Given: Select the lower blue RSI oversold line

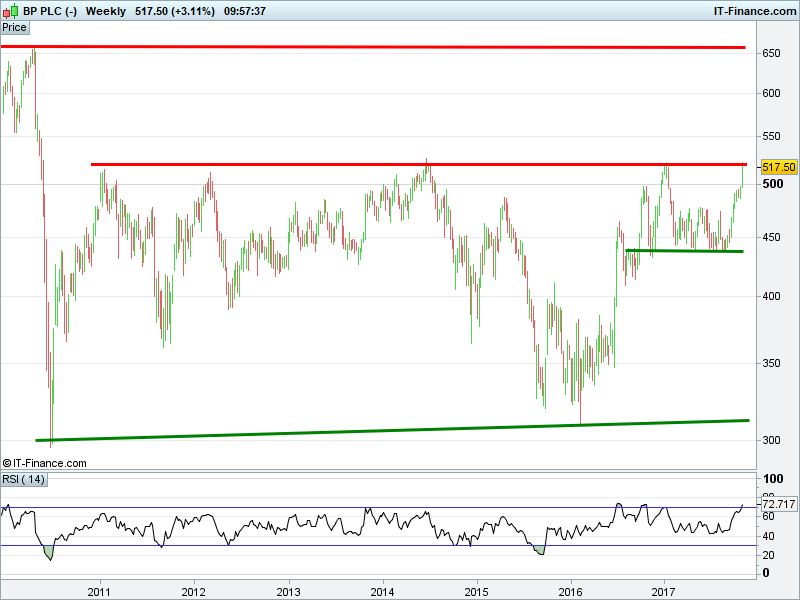Looking at the screenshot, I should [379, 545].
